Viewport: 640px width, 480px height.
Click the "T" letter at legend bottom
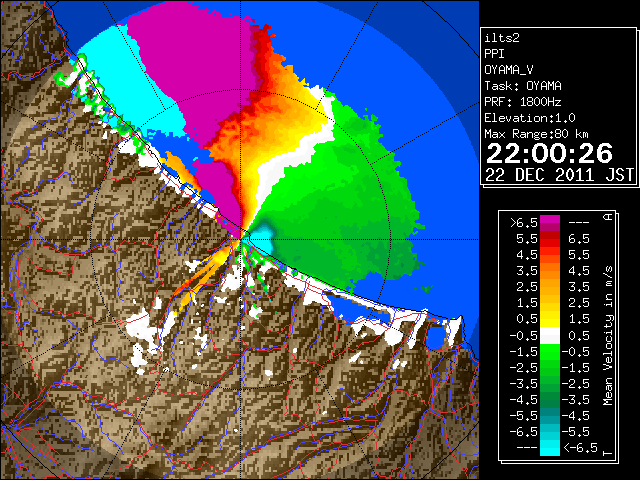[x=608, y=453]
